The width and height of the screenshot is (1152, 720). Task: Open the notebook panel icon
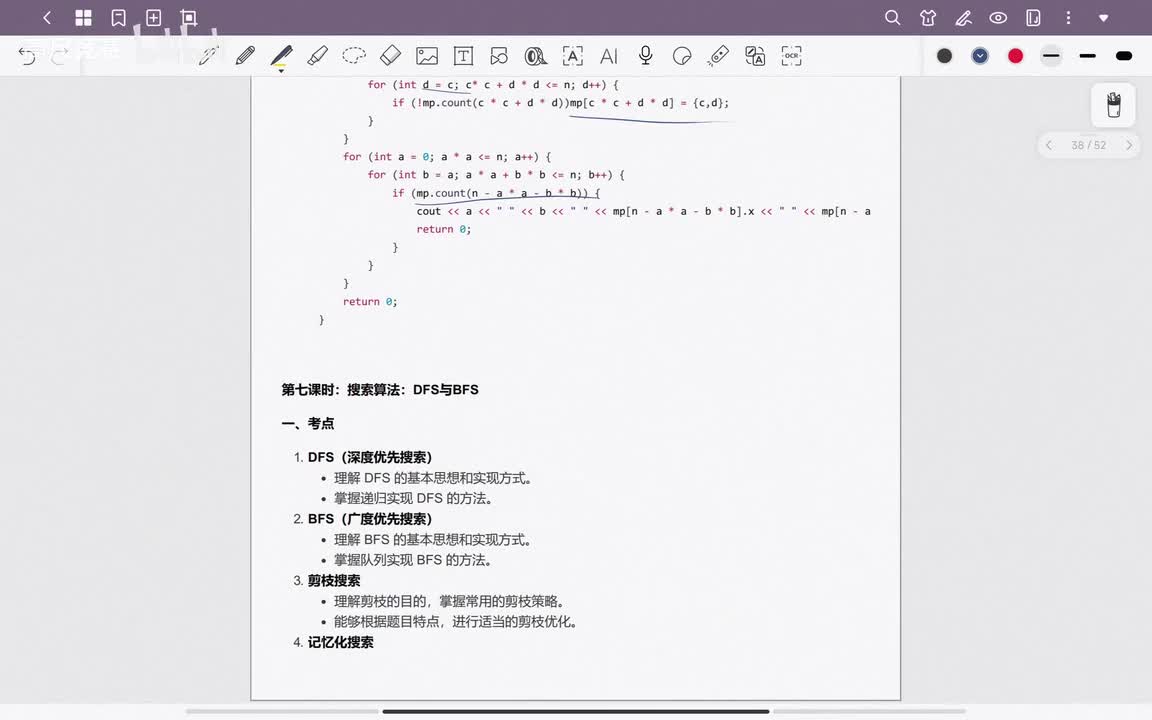coord(1033,18)
